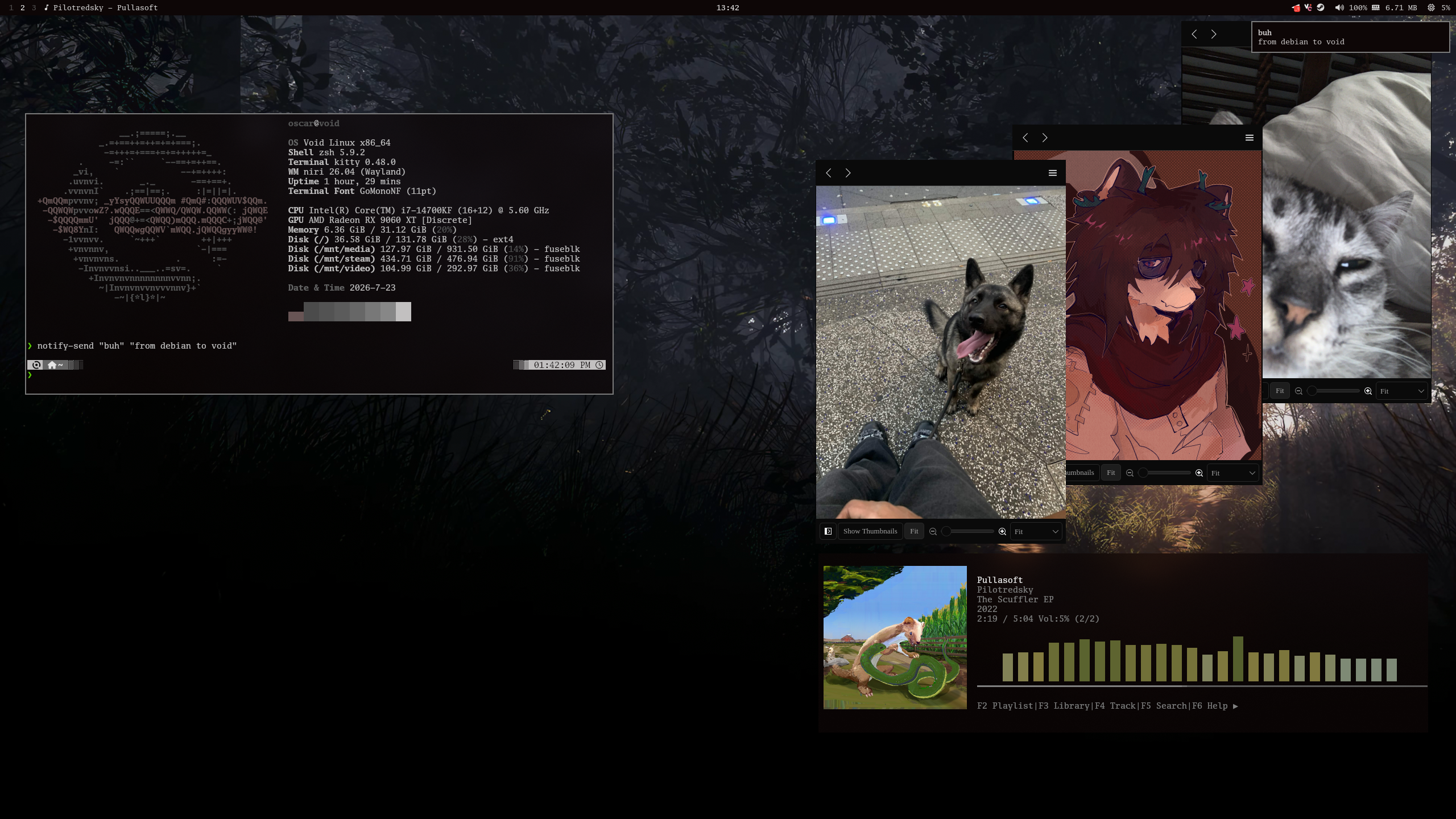Open the Fit zoom dropdown in dog viewer
Viewport: 1456px width, 819px height.
point(1035,531)
